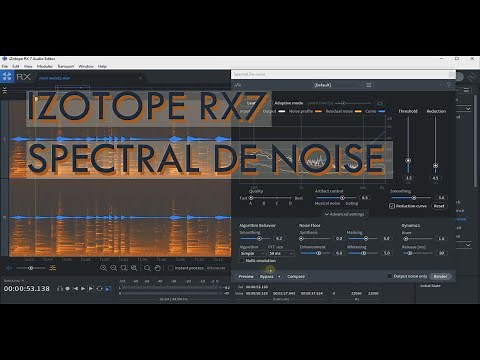Expand the right panel upper dropdown chevron

point(468,109)
